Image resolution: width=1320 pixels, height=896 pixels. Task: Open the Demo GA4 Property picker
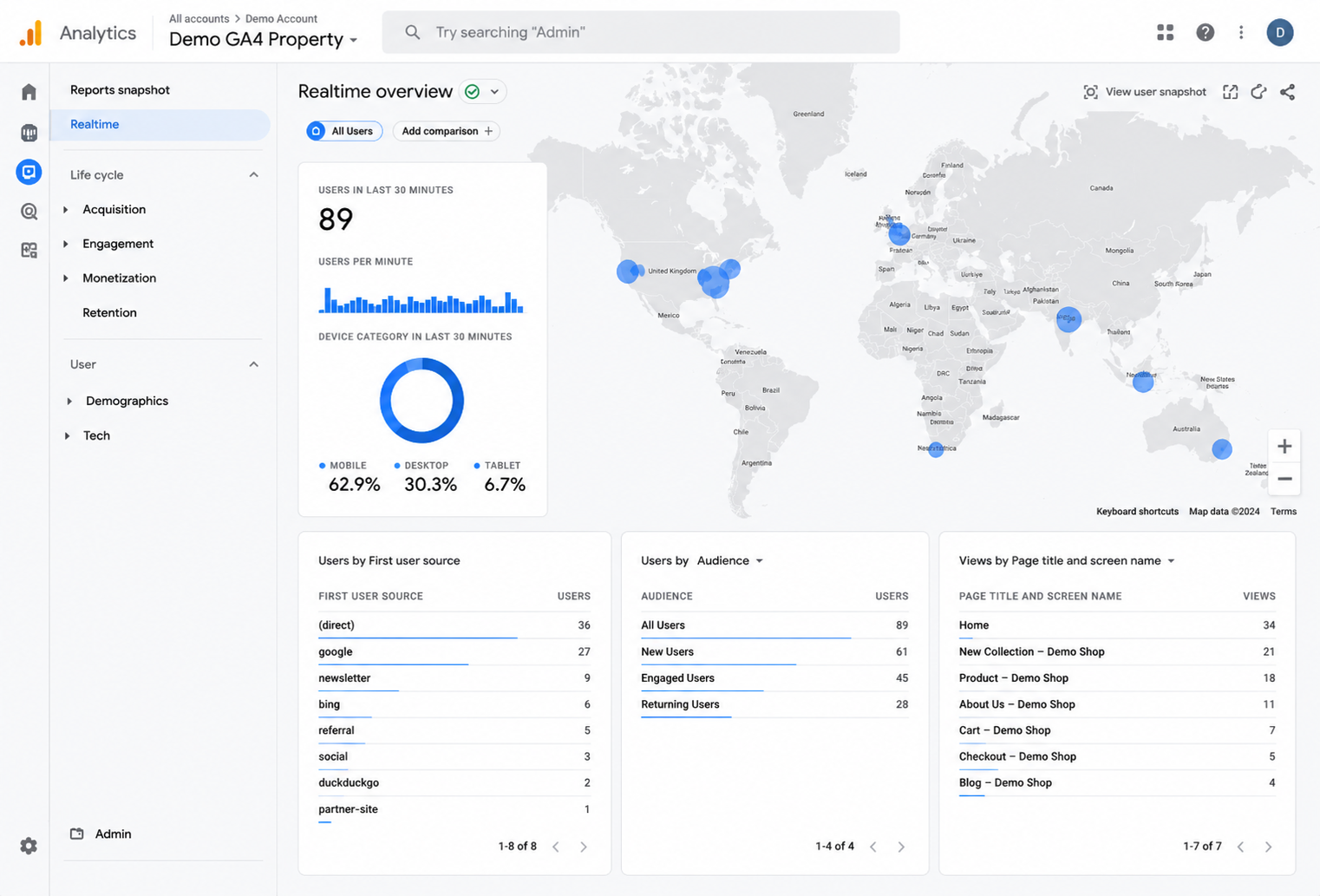[x=264, y=39]
